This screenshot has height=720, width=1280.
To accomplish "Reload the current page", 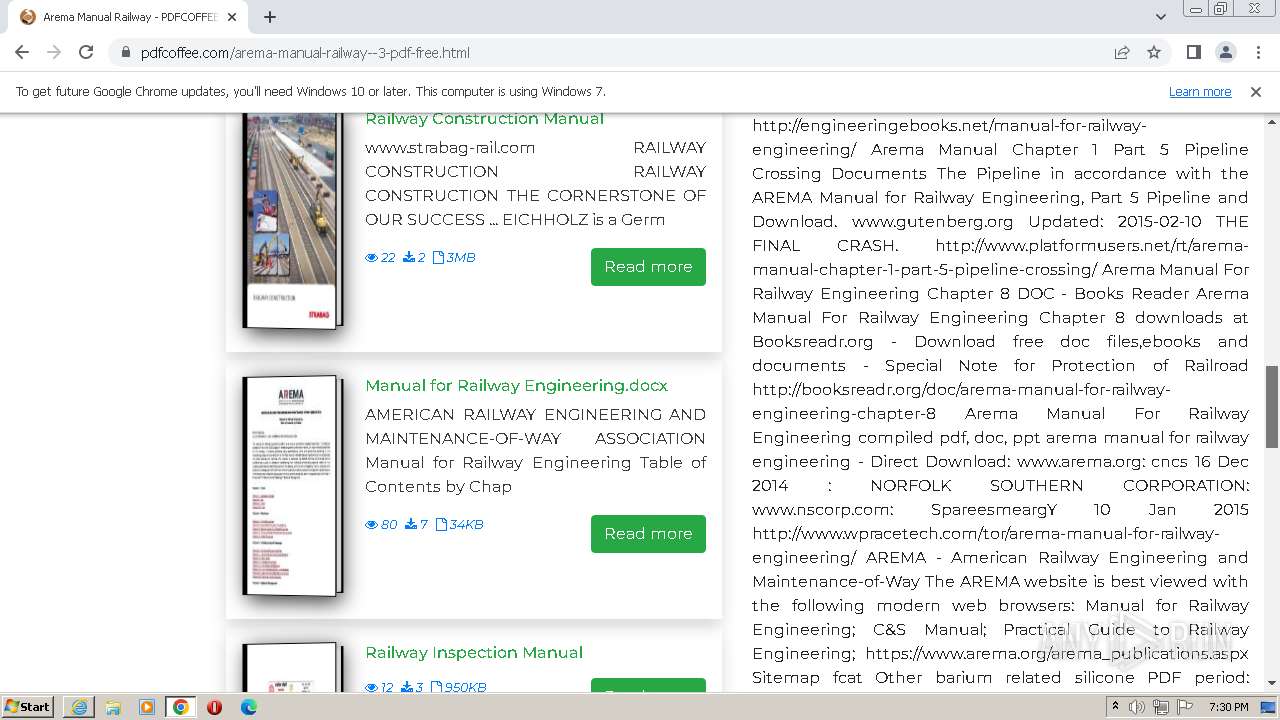I will coord(86,52).
